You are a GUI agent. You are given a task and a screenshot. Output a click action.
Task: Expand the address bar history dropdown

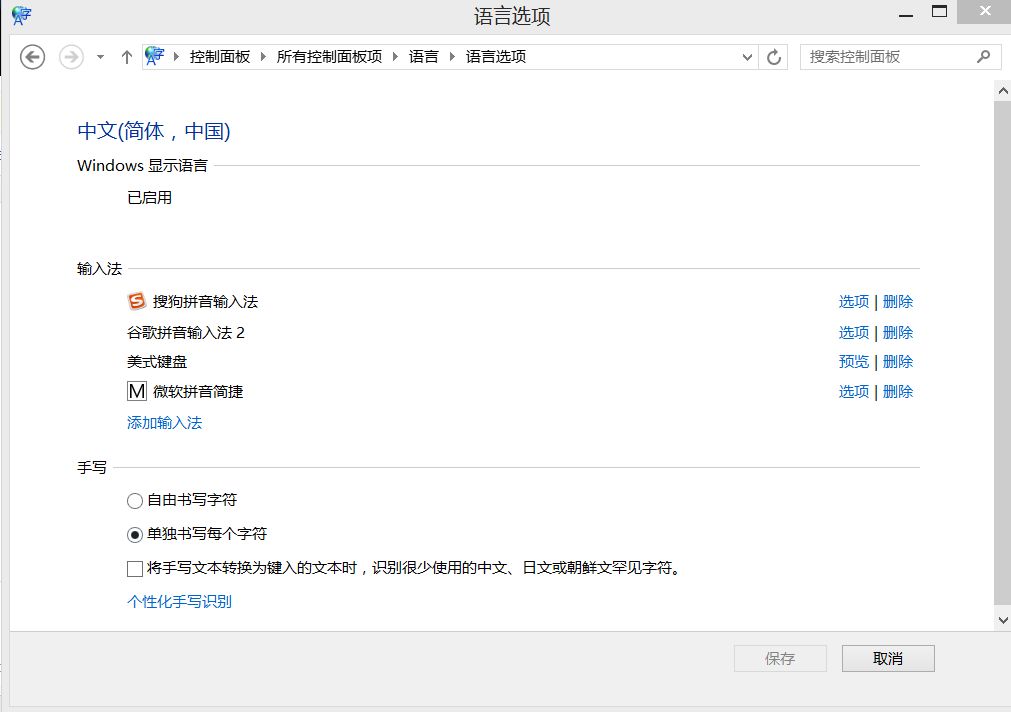point(746,57)
